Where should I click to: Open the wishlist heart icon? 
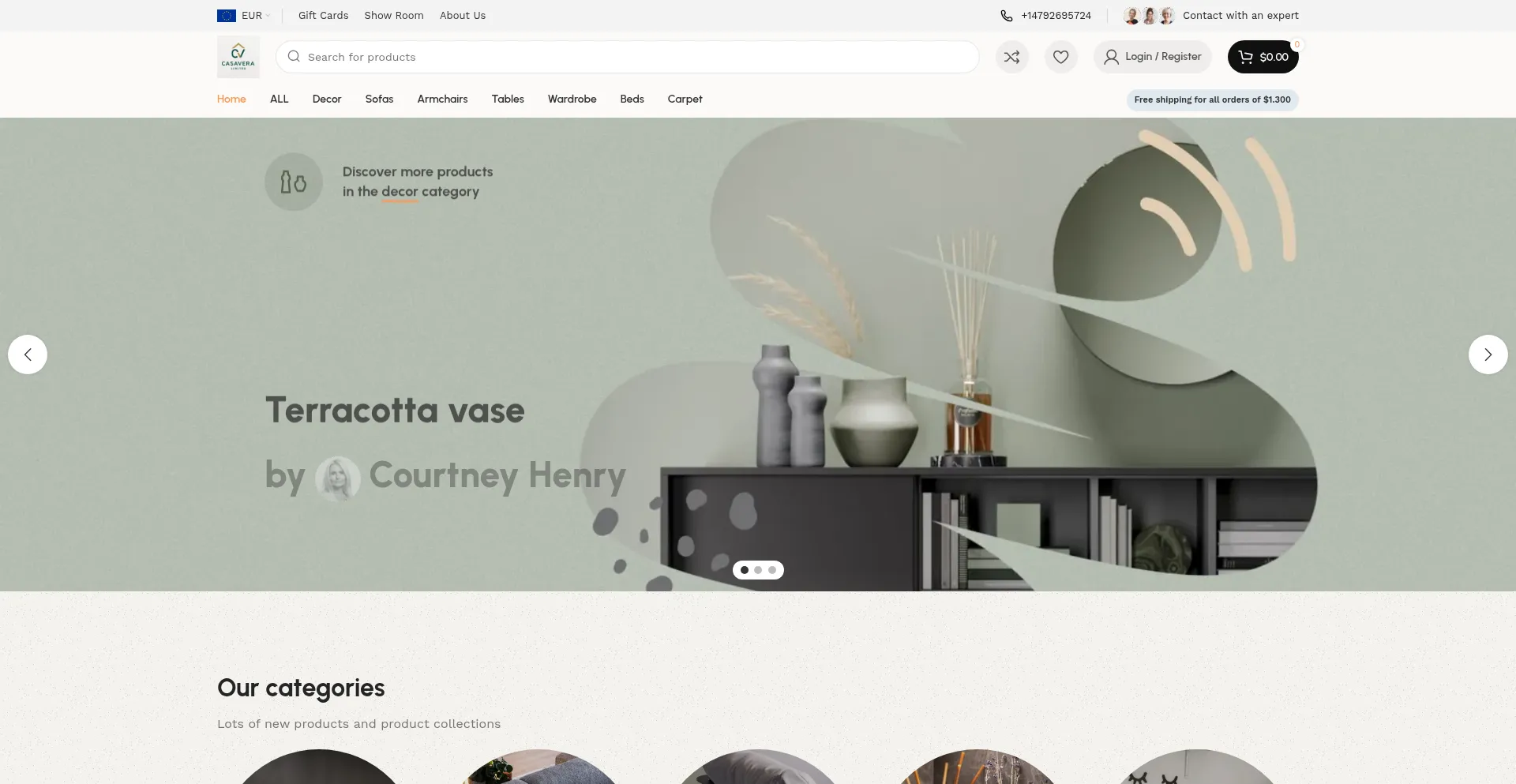pyautogui.click(x=1060, y=57)
